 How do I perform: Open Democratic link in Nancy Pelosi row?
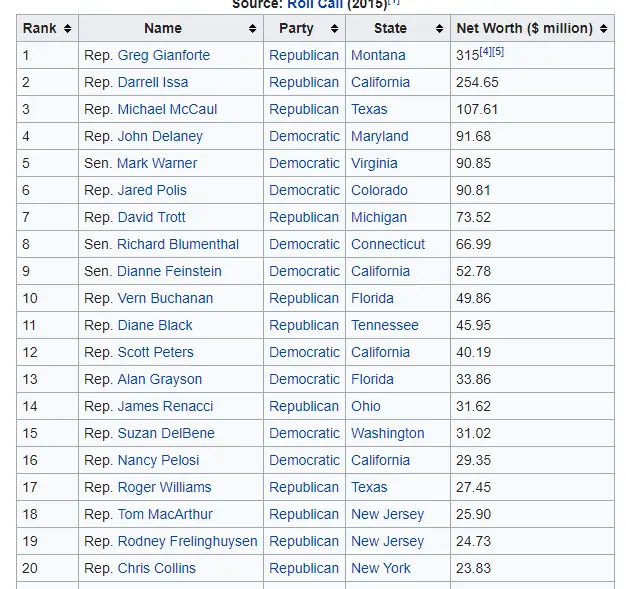pos(305,460)
